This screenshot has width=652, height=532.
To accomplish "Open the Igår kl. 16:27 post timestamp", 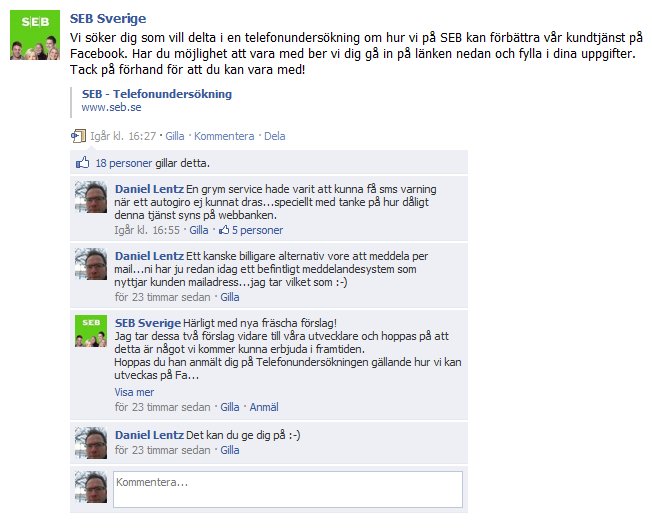I will pos(123,136).
